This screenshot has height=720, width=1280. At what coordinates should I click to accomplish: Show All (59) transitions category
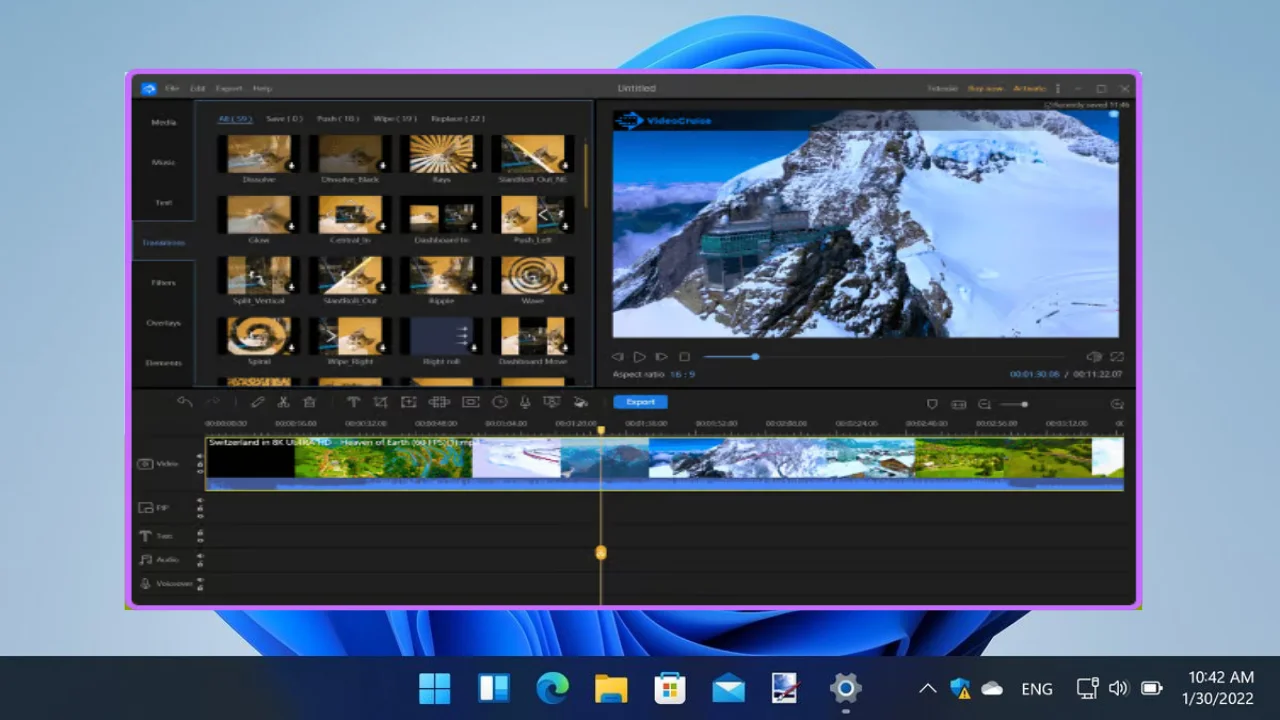coord(235,119)
